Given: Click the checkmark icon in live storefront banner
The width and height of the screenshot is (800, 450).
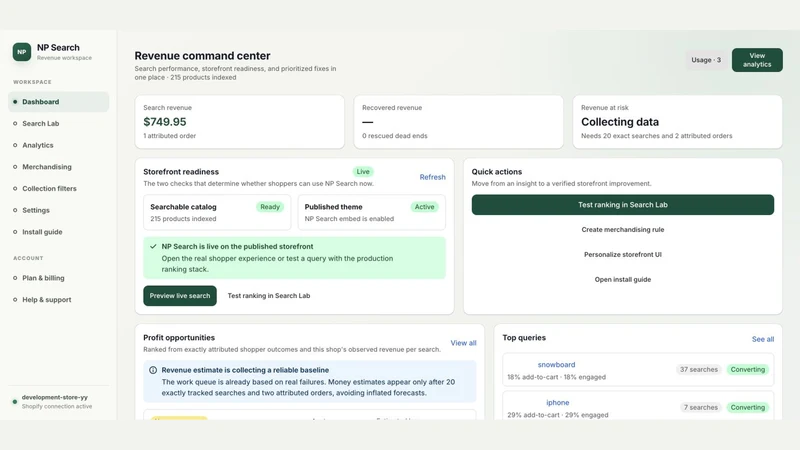Looking at the screenshot, I should click(153, 246).
